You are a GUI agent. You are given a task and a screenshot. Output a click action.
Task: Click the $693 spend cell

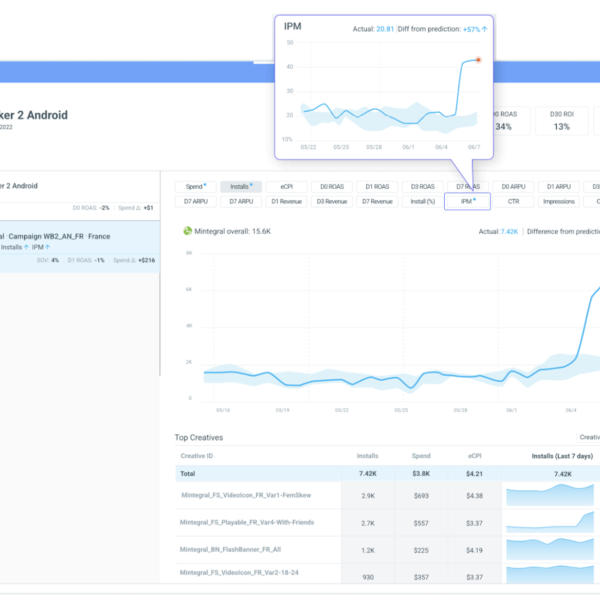click(421, 496)
